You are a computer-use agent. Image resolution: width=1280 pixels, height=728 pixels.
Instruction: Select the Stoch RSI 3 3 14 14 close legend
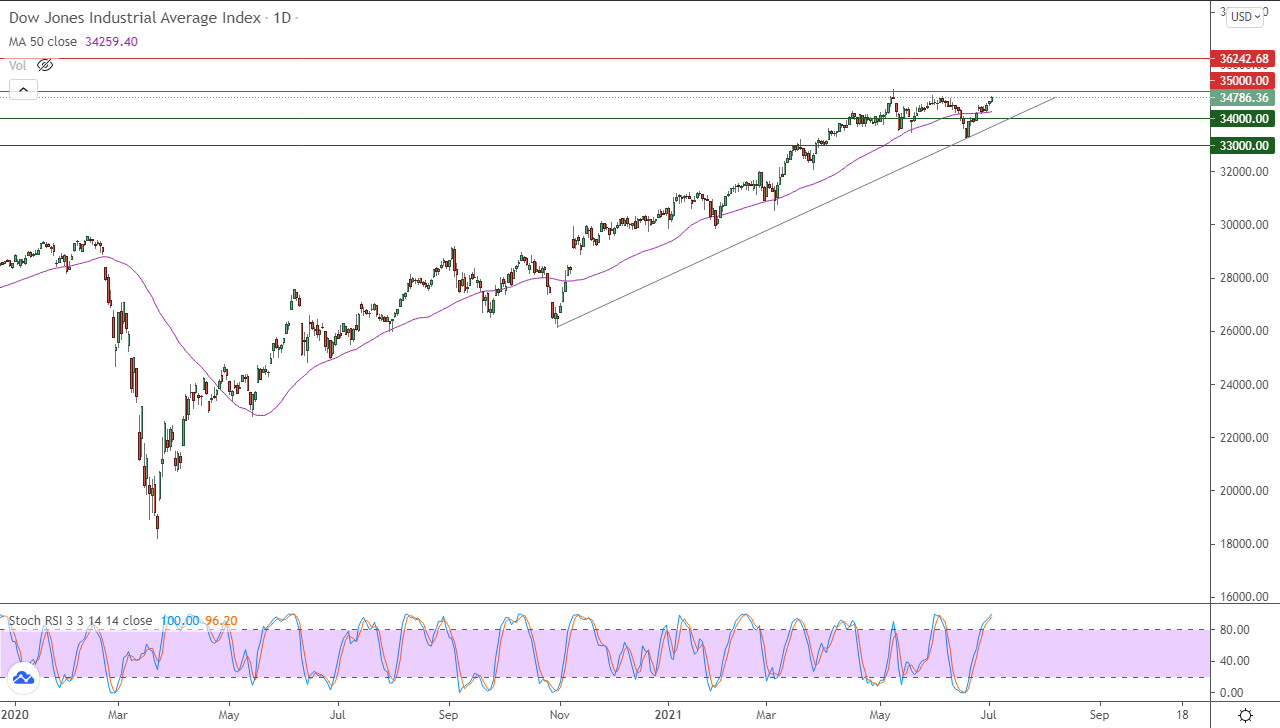tap(81, 621)
